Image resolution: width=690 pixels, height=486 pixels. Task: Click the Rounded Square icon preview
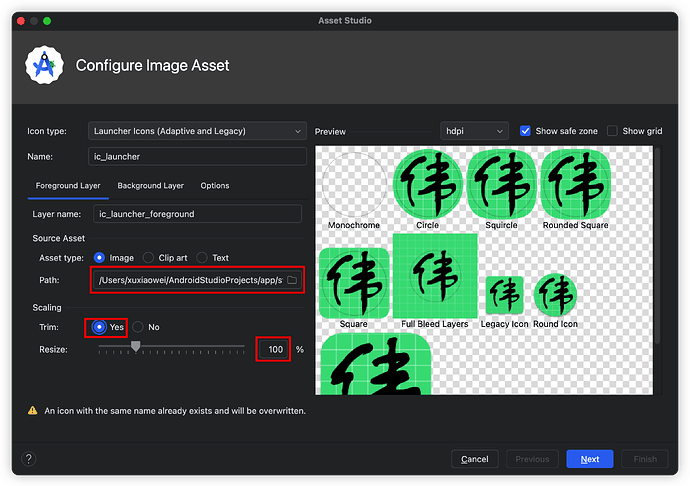coord(575,183)
